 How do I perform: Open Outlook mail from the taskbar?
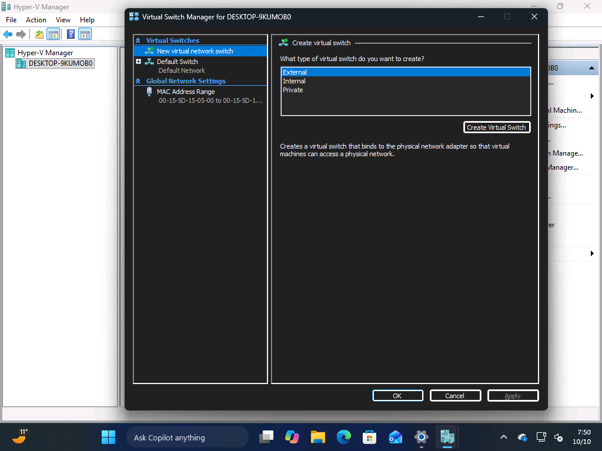pyautogui.click(x=395, y=437)
